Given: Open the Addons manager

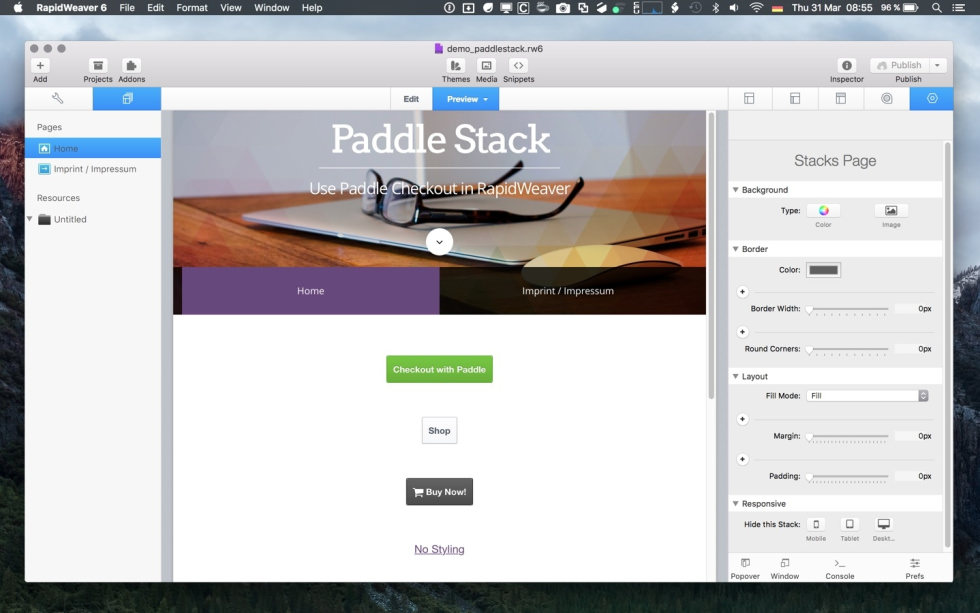Looking at the screenshot, I should 131,66.
